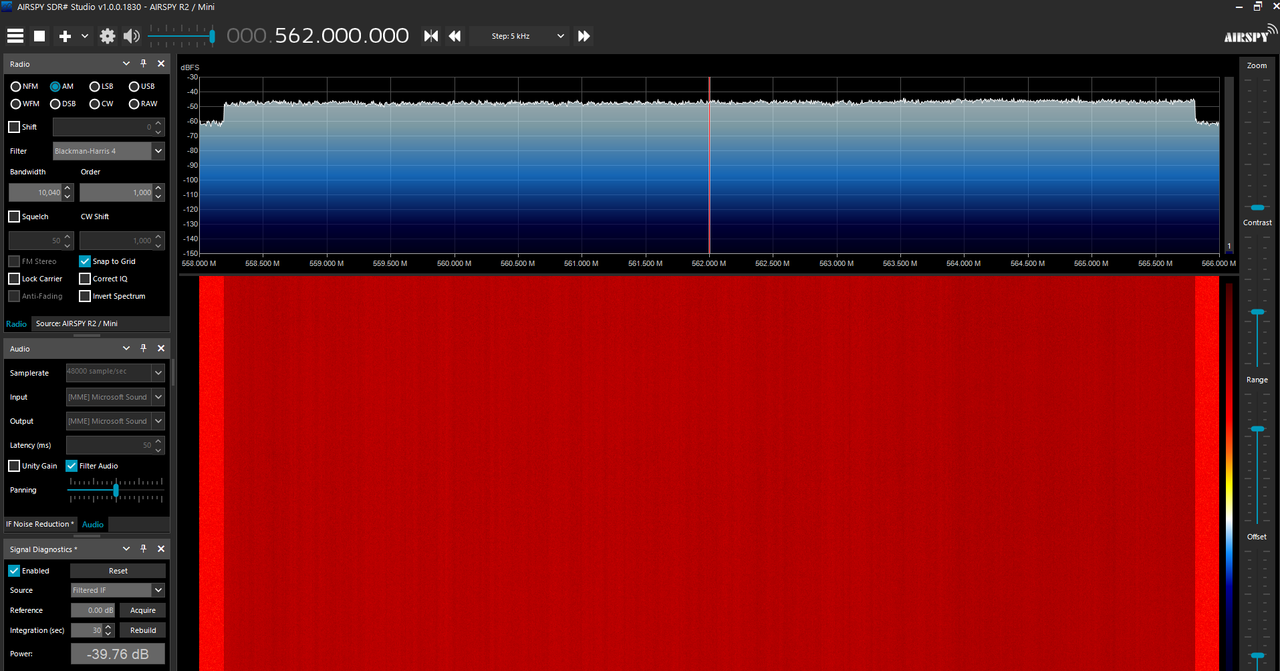Select RAW demodulation mode
1280x671 pixels.
tap(143, 104)
